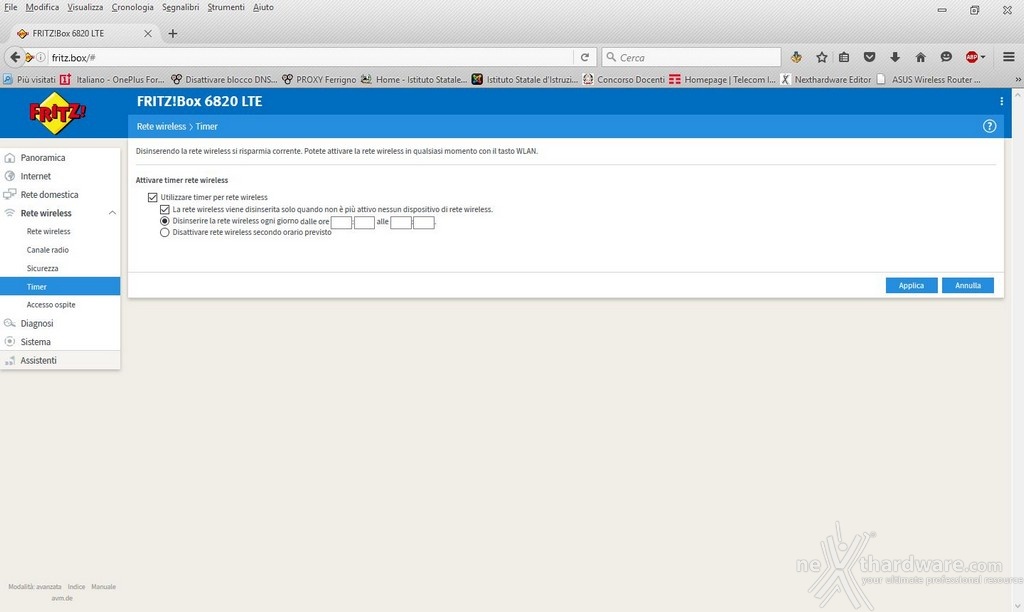Open the Aiuto menu

coord(263,7)
